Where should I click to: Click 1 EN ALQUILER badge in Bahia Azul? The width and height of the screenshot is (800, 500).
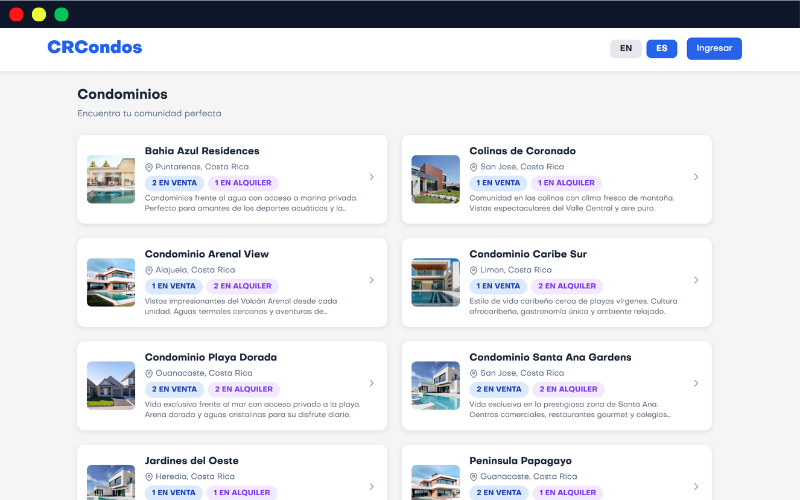point(243,183)
